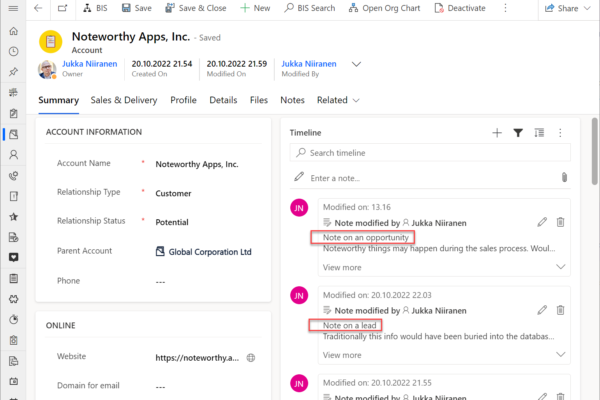The image size is (600, 400).
Task: Open the Related tab dropdown
Action: pyautogui.click(x=337, y=100)
